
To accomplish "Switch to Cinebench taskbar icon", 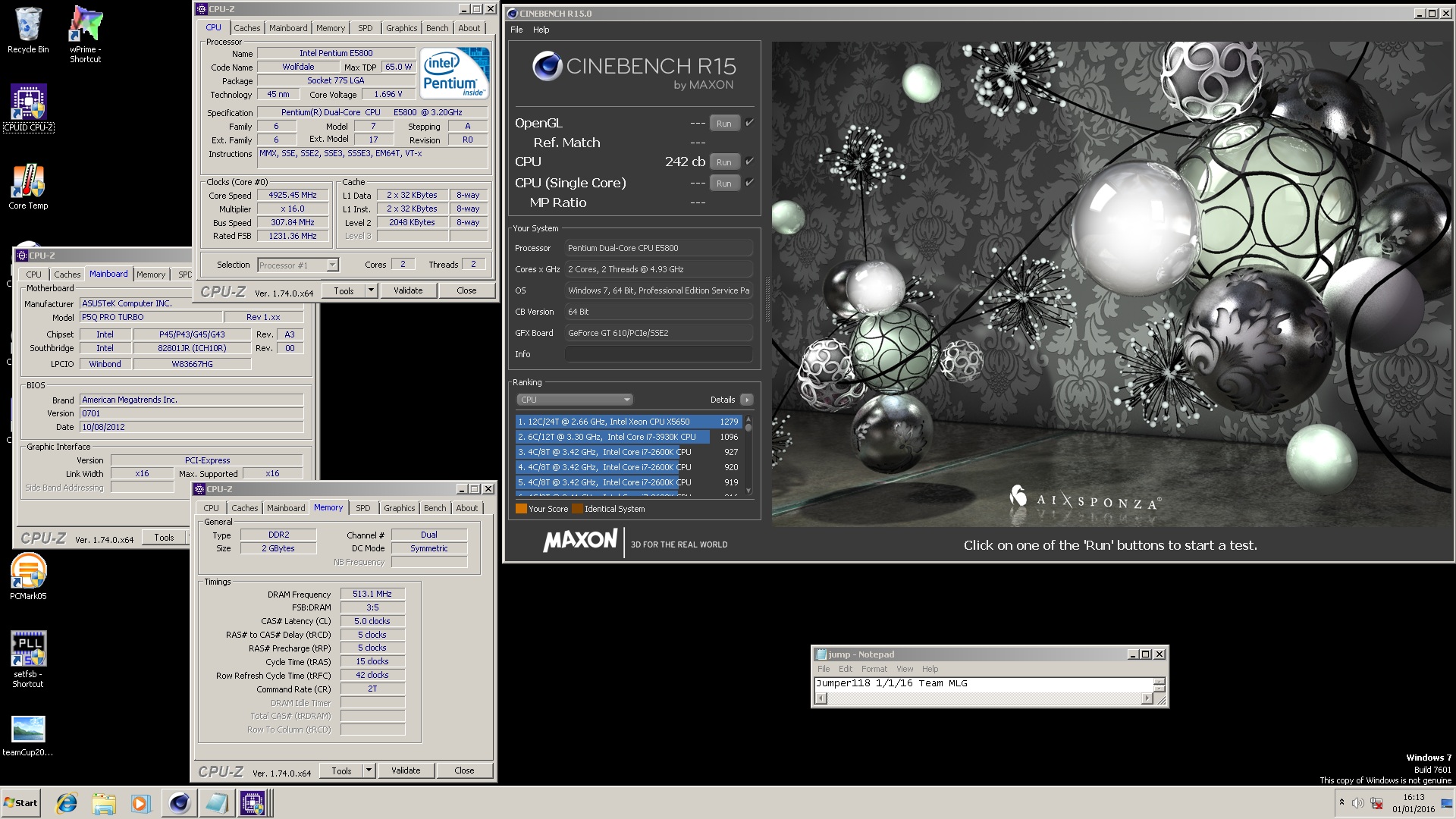I will (x=179, y=802).
